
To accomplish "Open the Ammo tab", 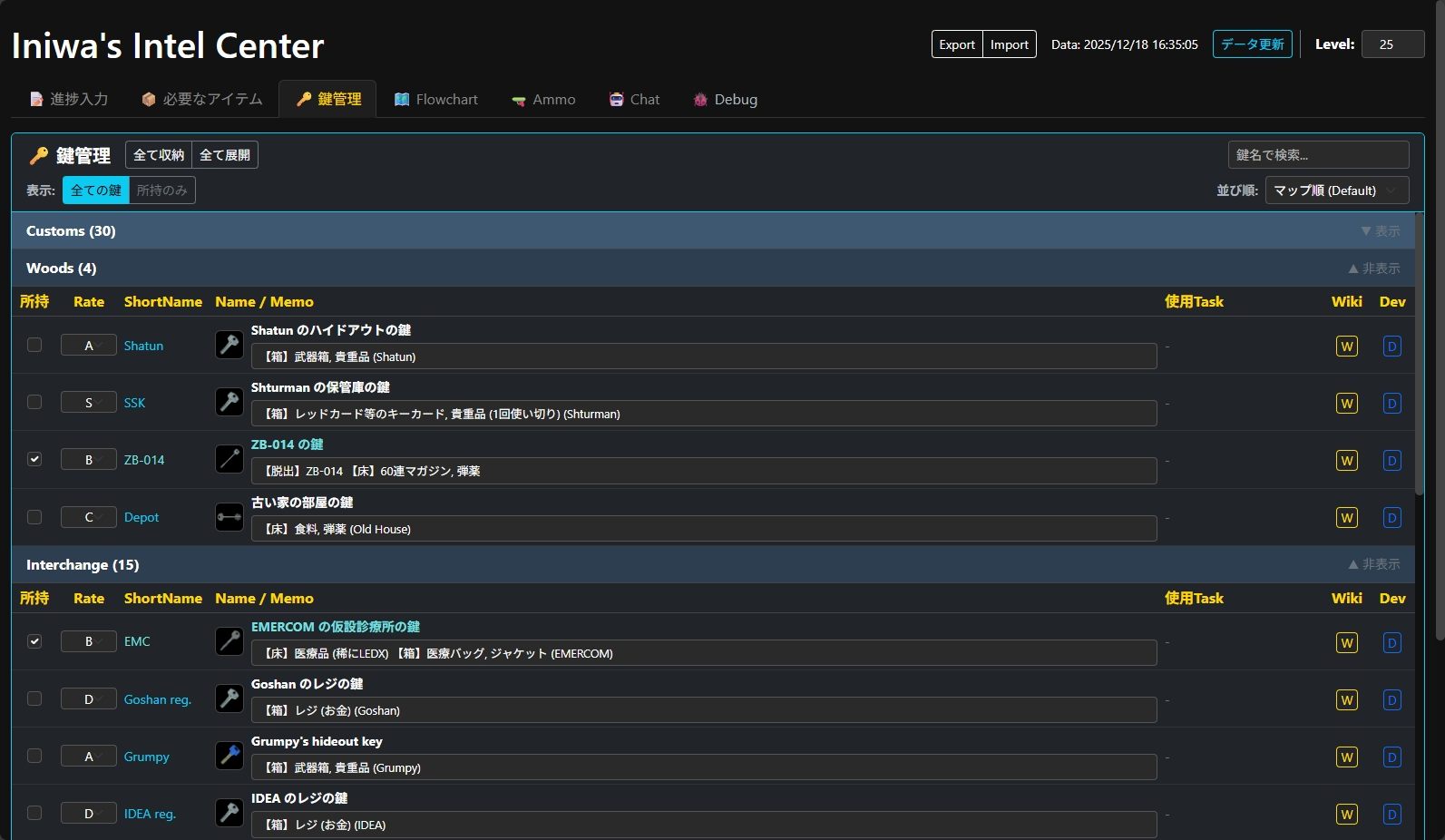I will pyautogui.click(x=543, y=100).
